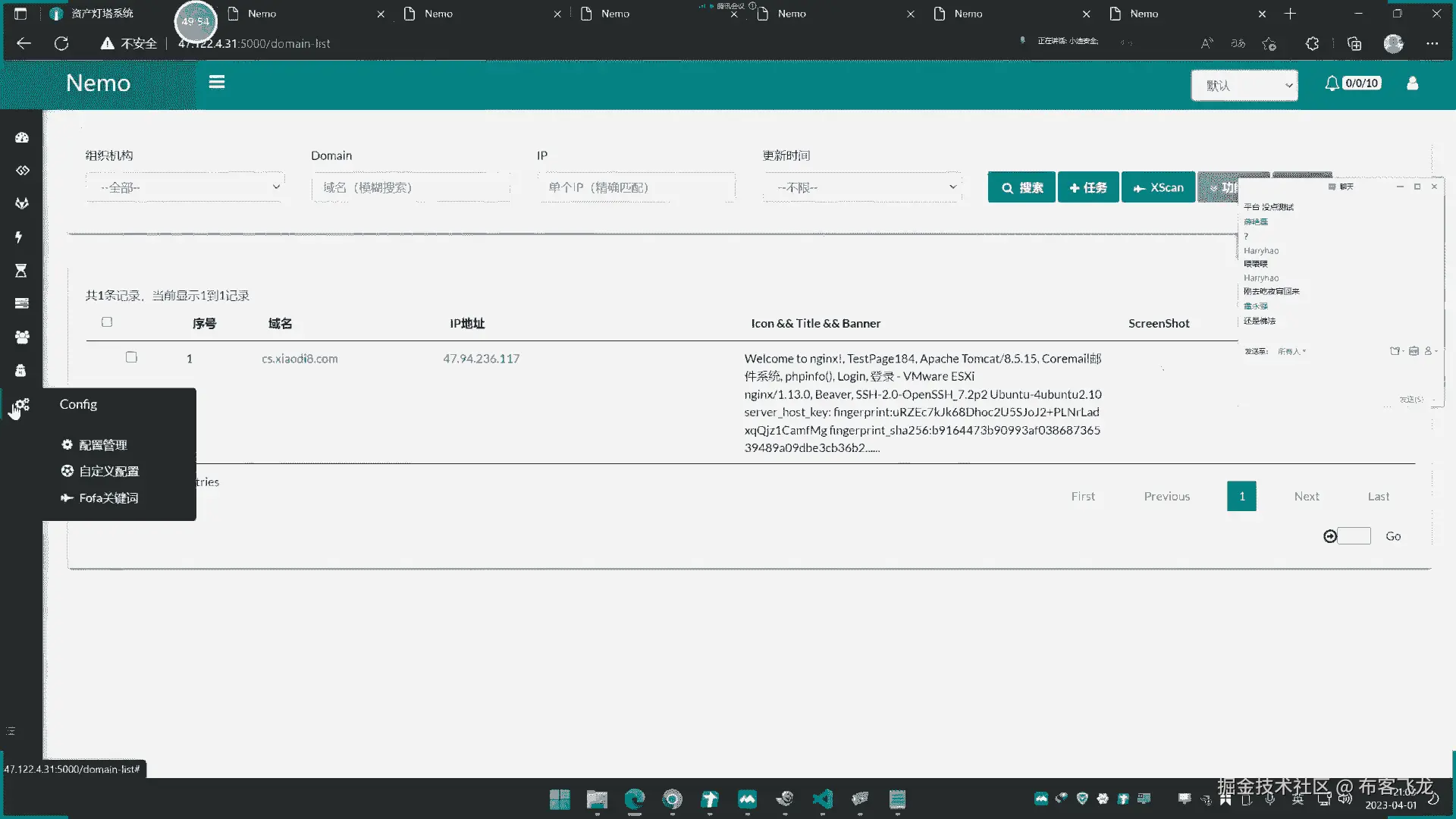This screenshot has width=1456, height=819.
Task: Open the dashboard icon in the sidebar
Action: tap(22, 137)
